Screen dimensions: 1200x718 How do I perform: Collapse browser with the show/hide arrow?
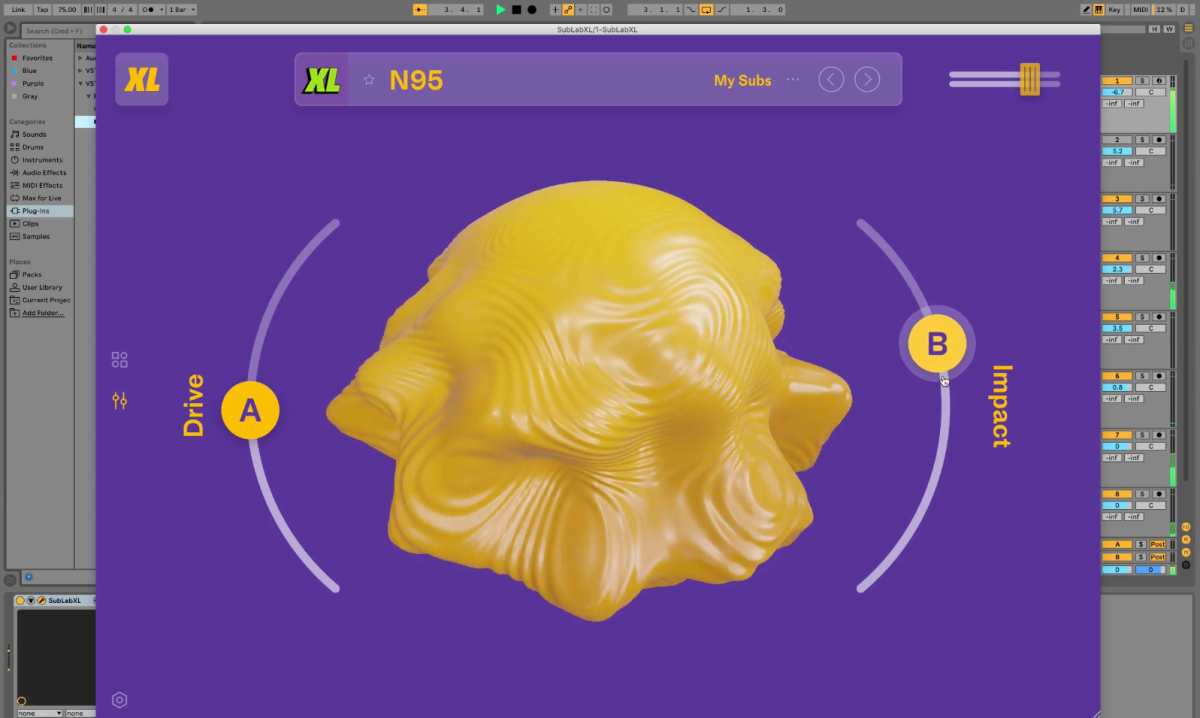coord(10,28)
